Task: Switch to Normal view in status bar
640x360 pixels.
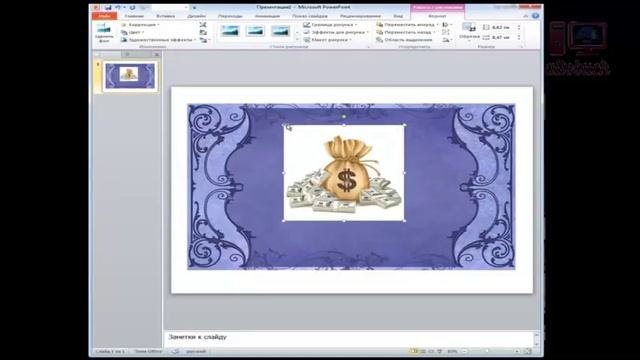Action: click(x=414, y=351)
